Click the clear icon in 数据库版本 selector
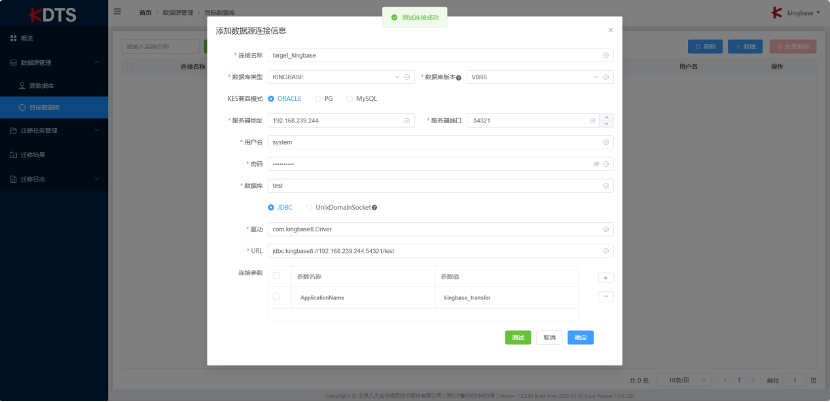 [606, 77]
